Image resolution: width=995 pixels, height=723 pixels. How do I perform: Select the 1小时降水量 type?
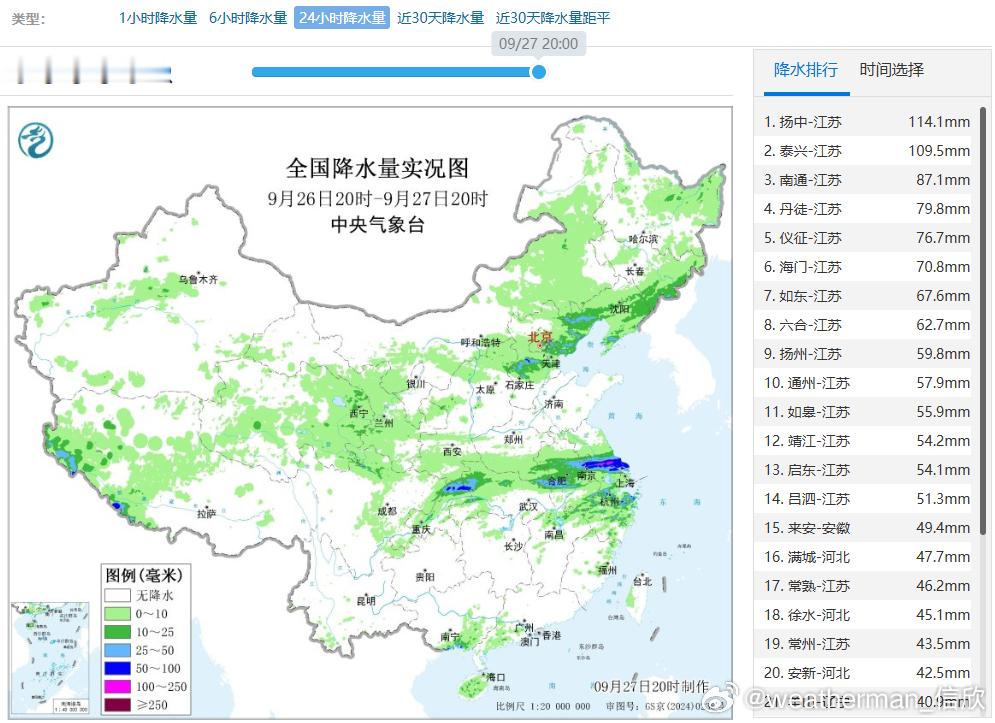[158, 18]
